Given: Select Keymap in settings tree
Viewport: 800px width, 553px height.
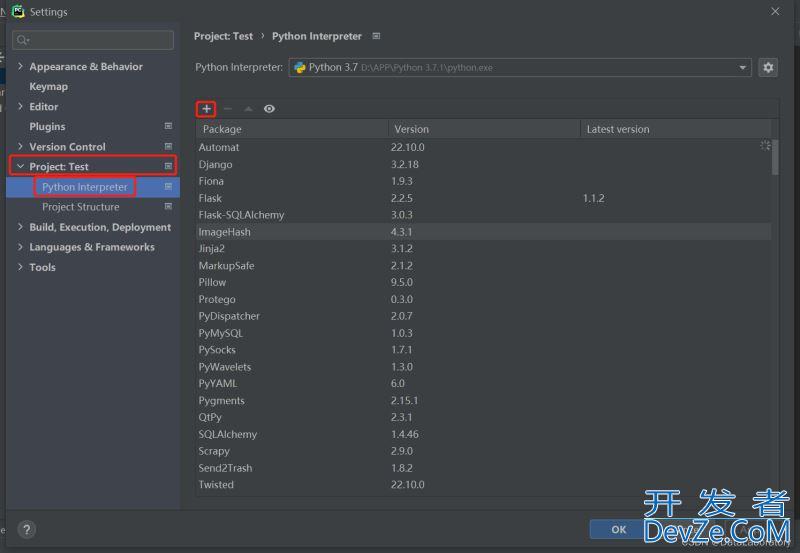Looking at the screenshot, I should [x=48, y=87].
